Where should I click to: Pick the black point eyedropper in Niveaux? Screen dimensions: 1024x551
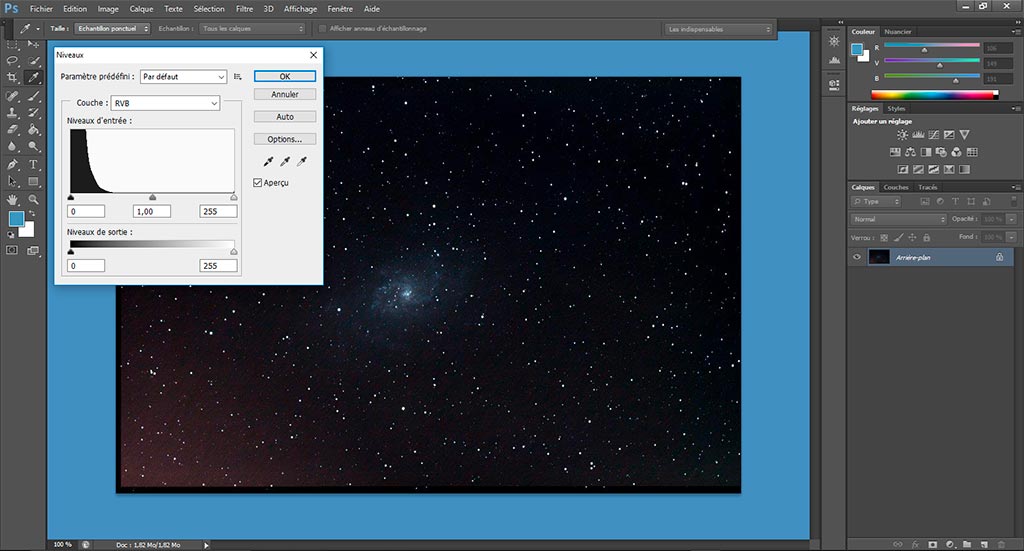pos(268,161)
